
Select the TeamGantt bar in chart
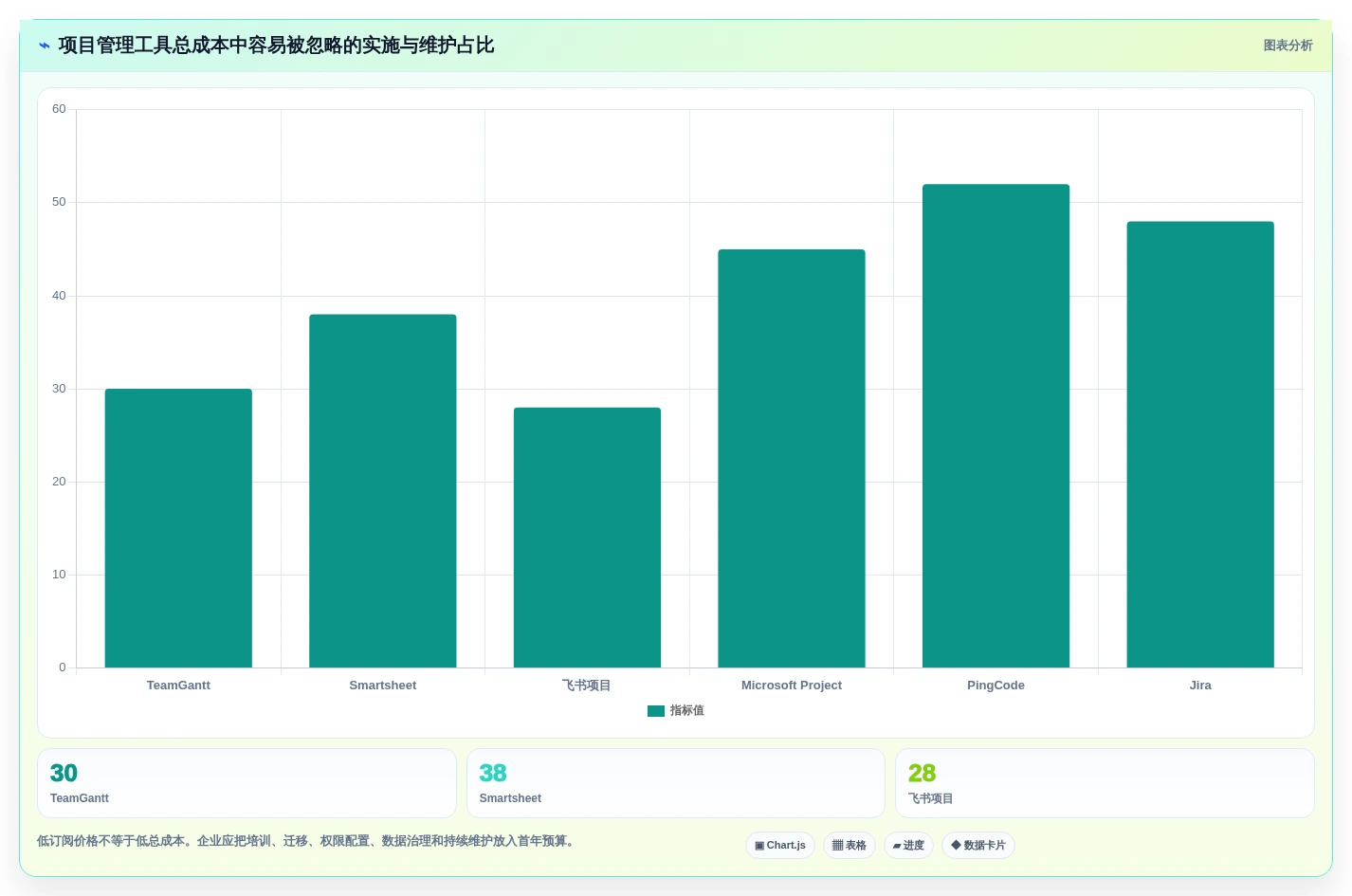click(178, 528)
